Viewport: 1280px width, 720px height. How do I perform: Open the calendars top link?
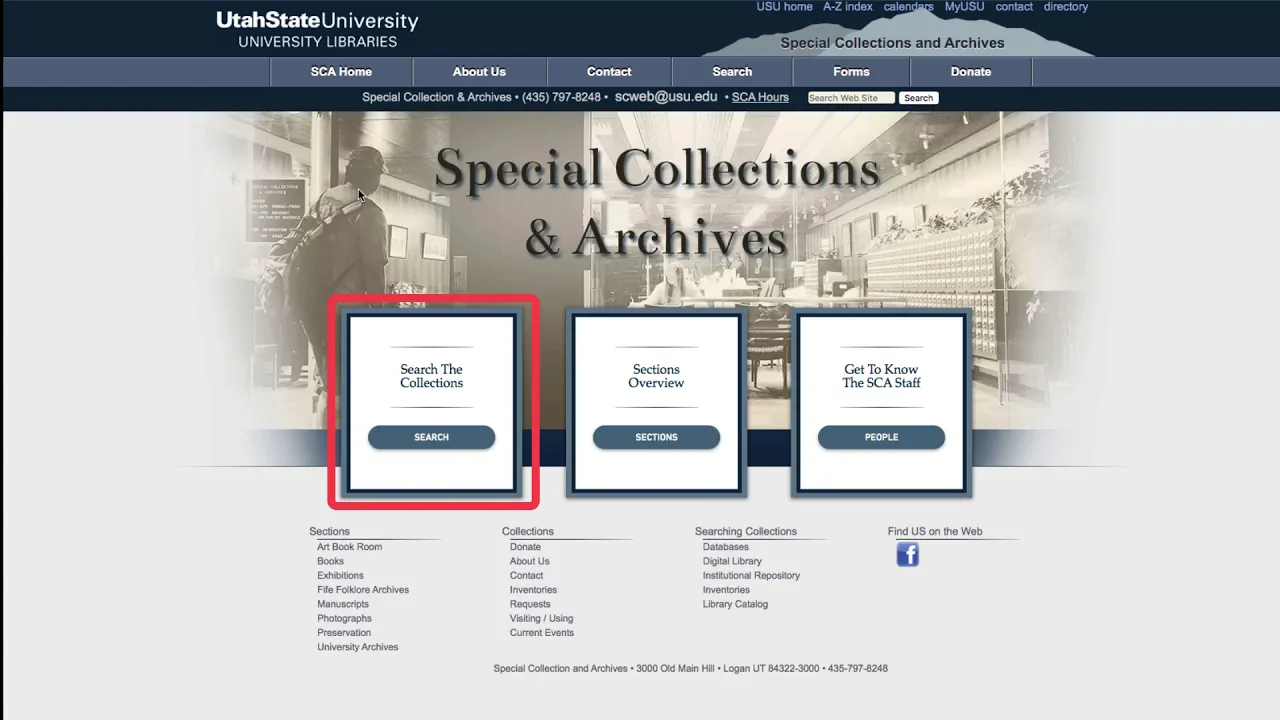908,7
